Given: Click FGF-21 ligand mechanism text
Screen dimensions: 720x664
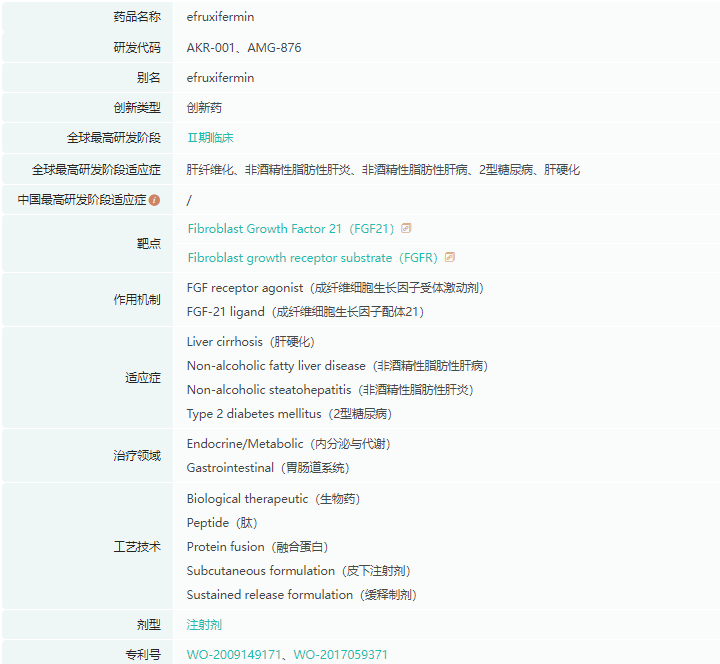Looking at the screenshot, I should [x=305, y=312].
